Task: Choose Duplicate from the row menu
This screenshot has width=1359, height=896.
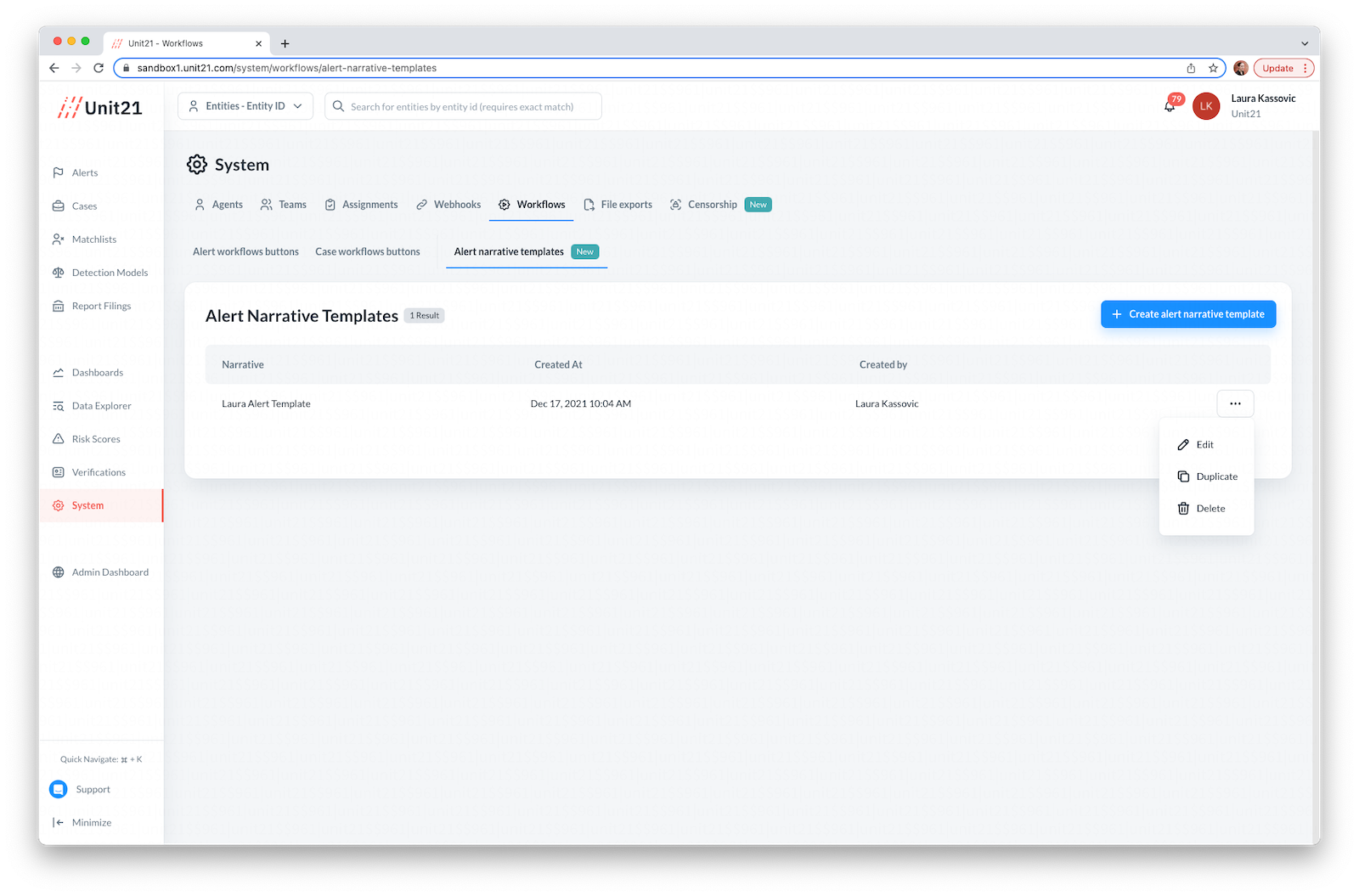Action: (1206, 476)
